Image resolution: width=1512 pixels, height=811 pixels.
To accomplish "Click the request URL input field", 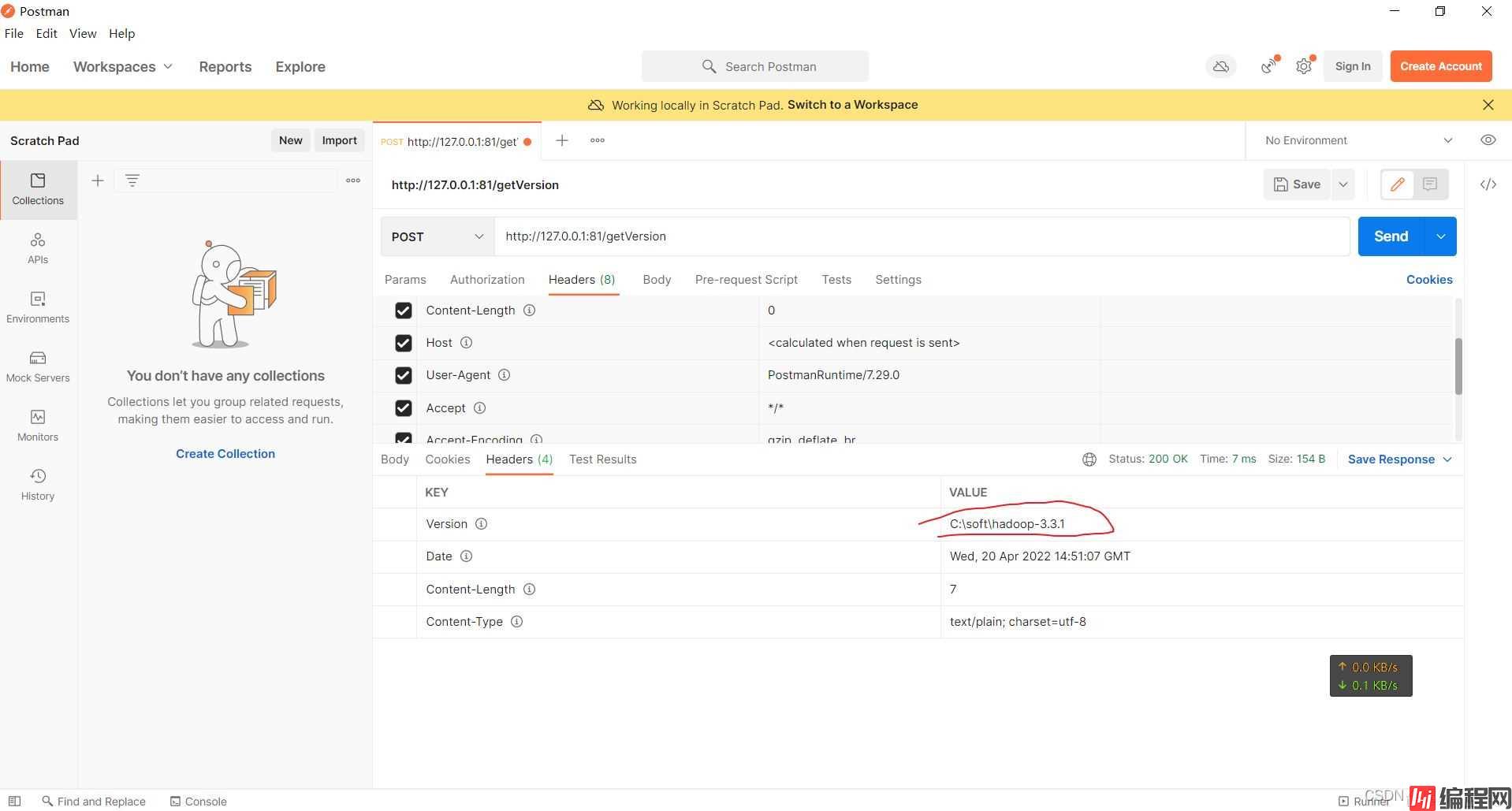I will click(922, 236).
